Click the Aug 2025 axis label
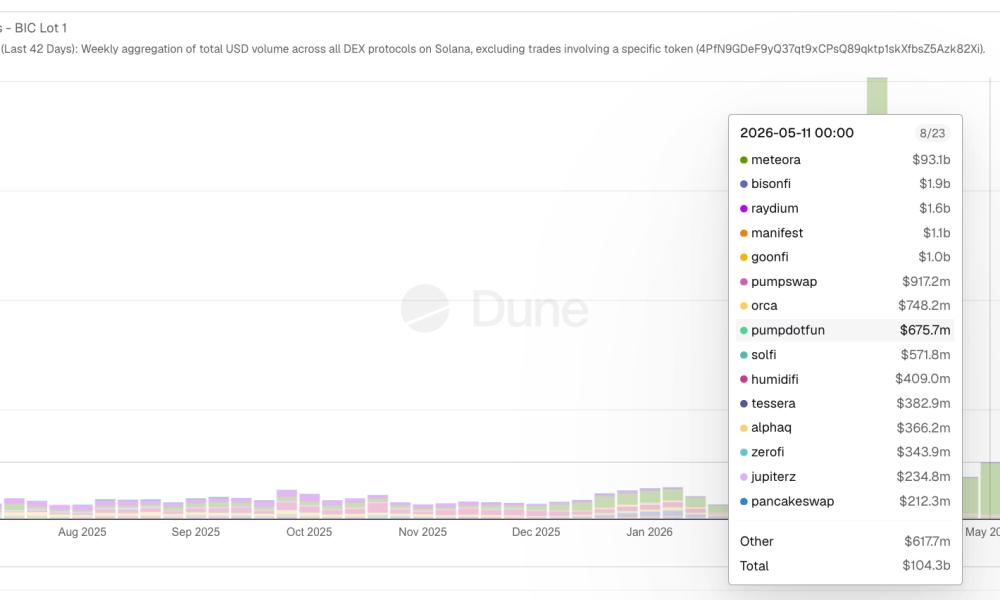Screen dimensions: 1000x600 click(82, 532)
